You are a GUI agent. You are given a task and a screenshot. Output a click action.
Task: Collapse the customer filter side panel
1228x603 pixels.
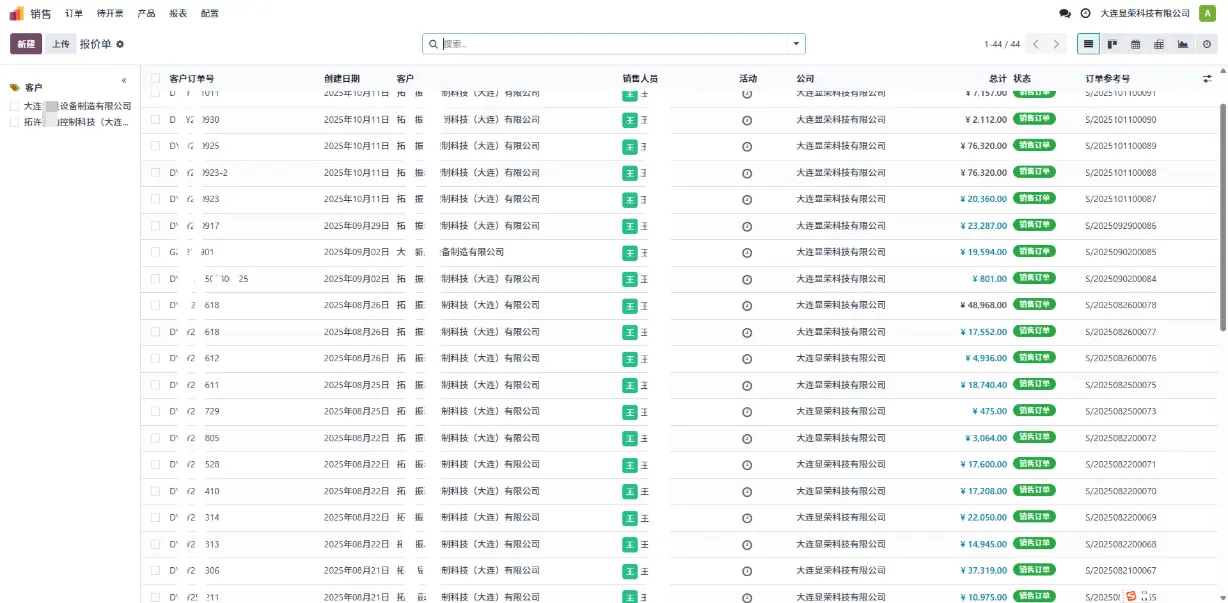point(124,81)
